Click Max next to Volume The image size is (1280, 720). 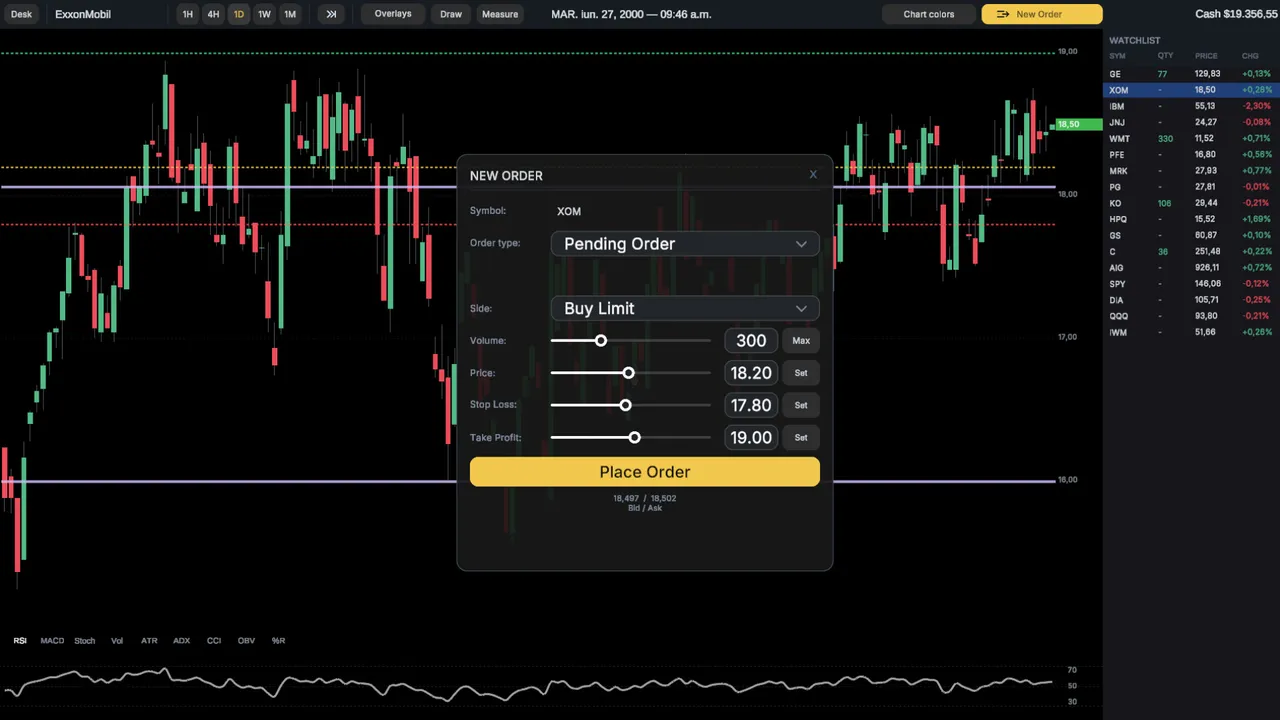[801, 341]
